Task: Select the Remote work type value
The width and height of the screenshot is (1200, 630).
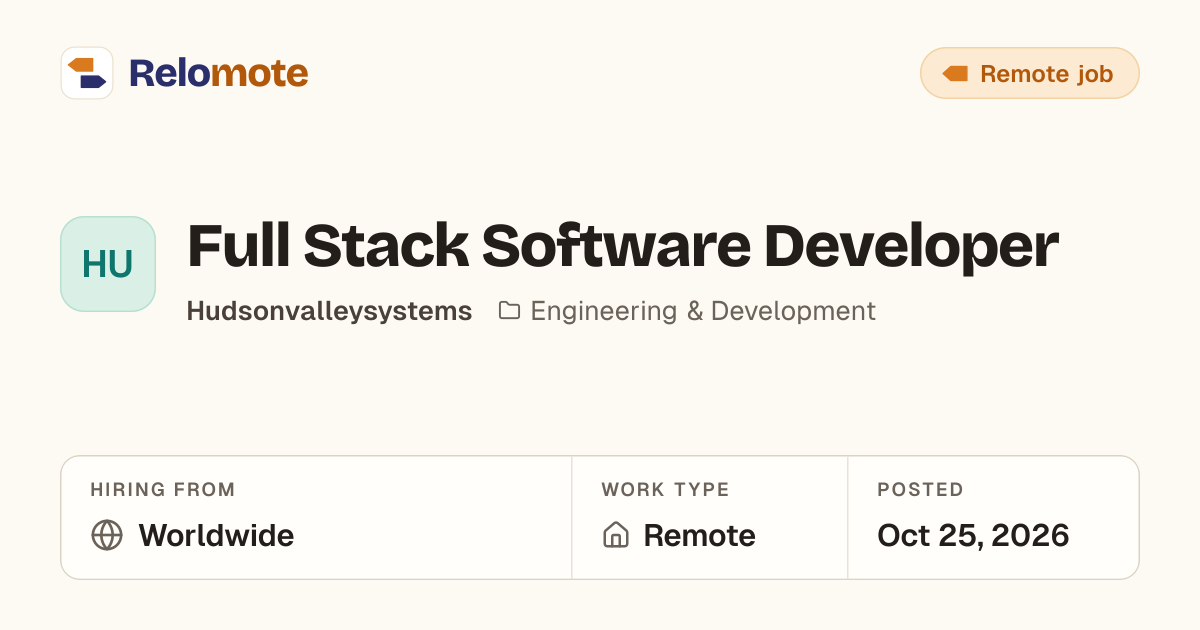Action: point(699,536)
